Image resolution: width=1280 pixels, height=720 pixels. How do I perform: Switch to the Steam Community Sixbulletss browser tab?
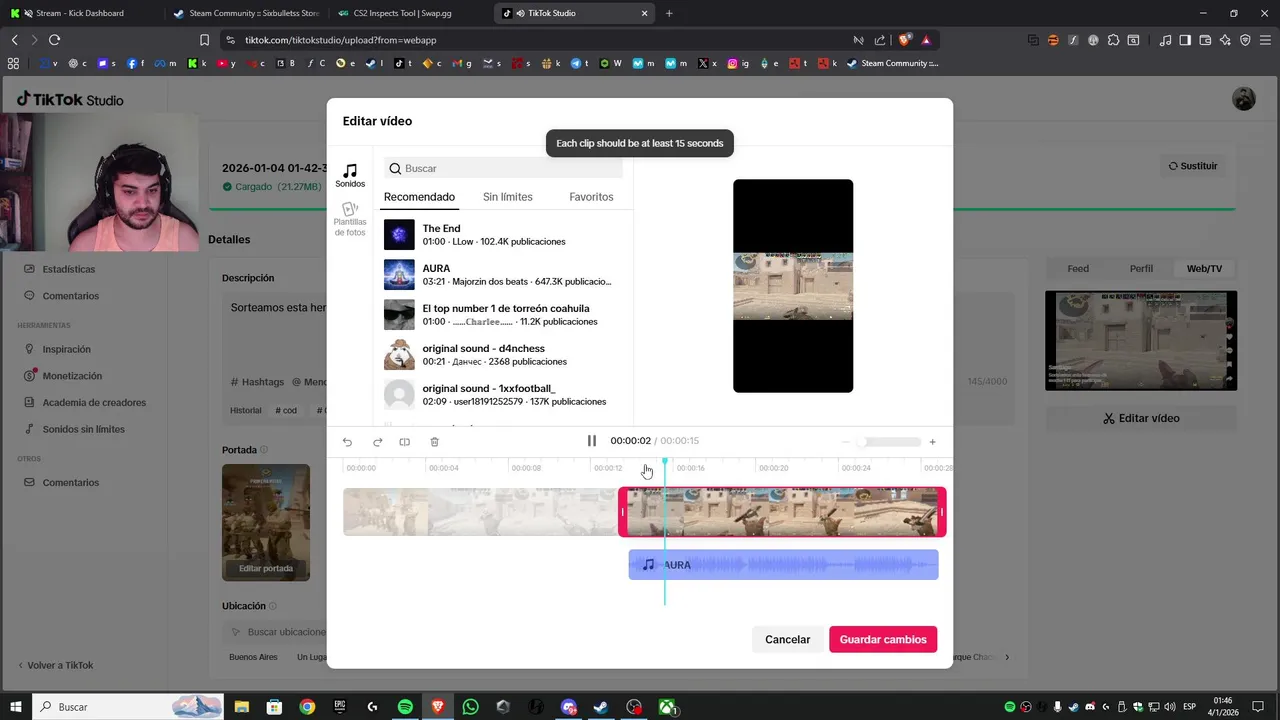(x=245, y=13)
